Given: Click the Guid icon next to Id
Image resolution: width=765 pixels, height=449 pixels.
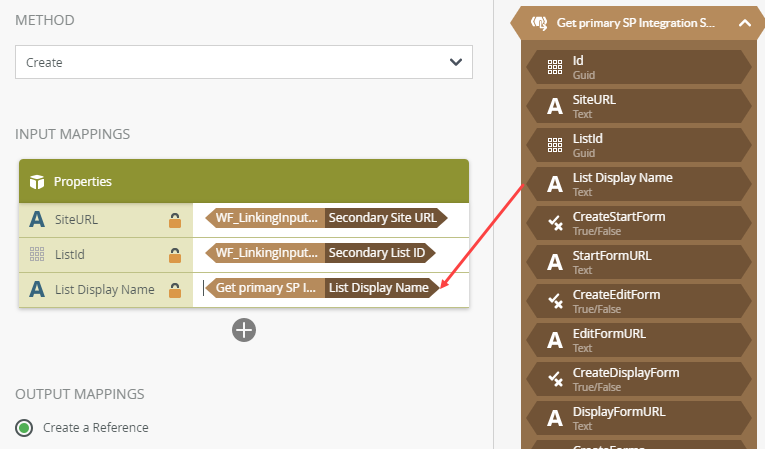Looking at the screenshot, I should (x=554, y=67).
